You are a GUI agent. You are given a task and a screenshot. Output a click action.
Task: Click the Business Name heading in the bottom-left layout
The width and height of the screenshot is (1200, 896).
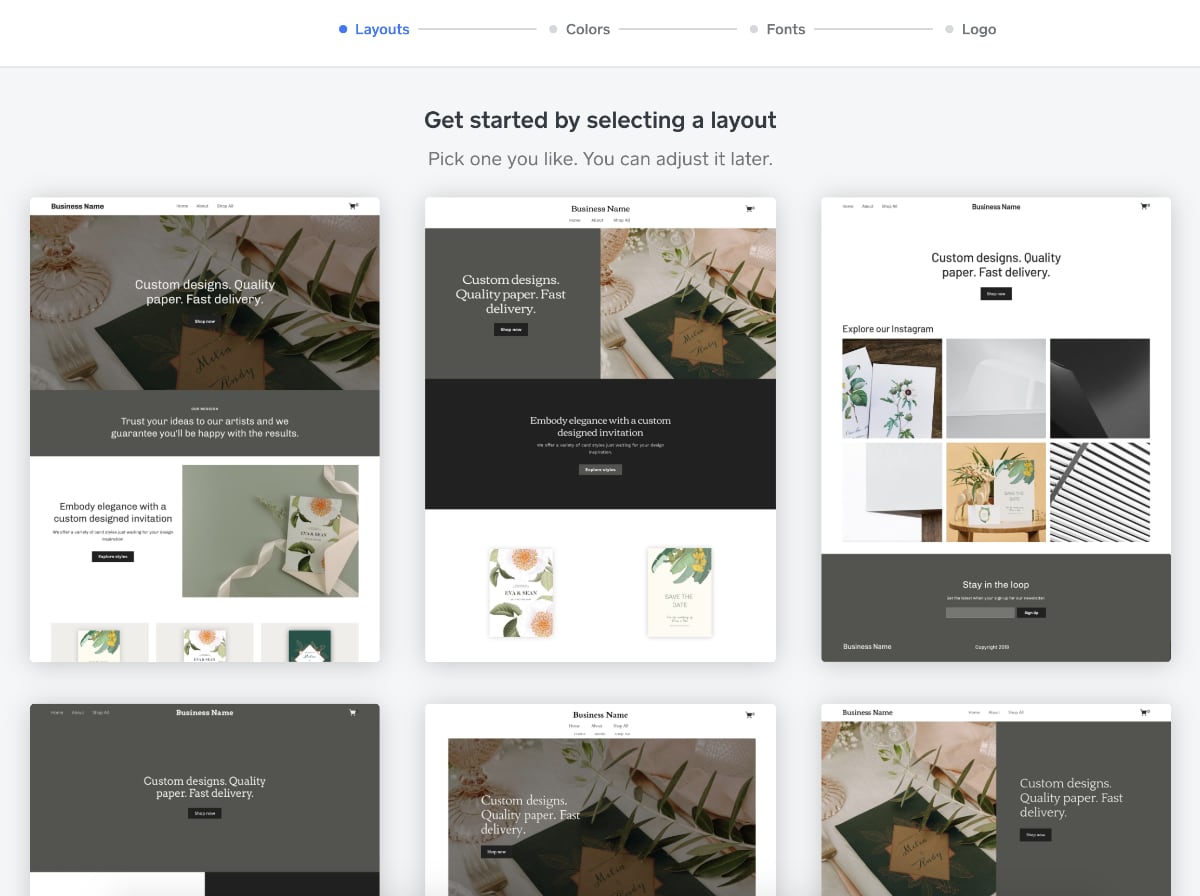click(204, 713)
